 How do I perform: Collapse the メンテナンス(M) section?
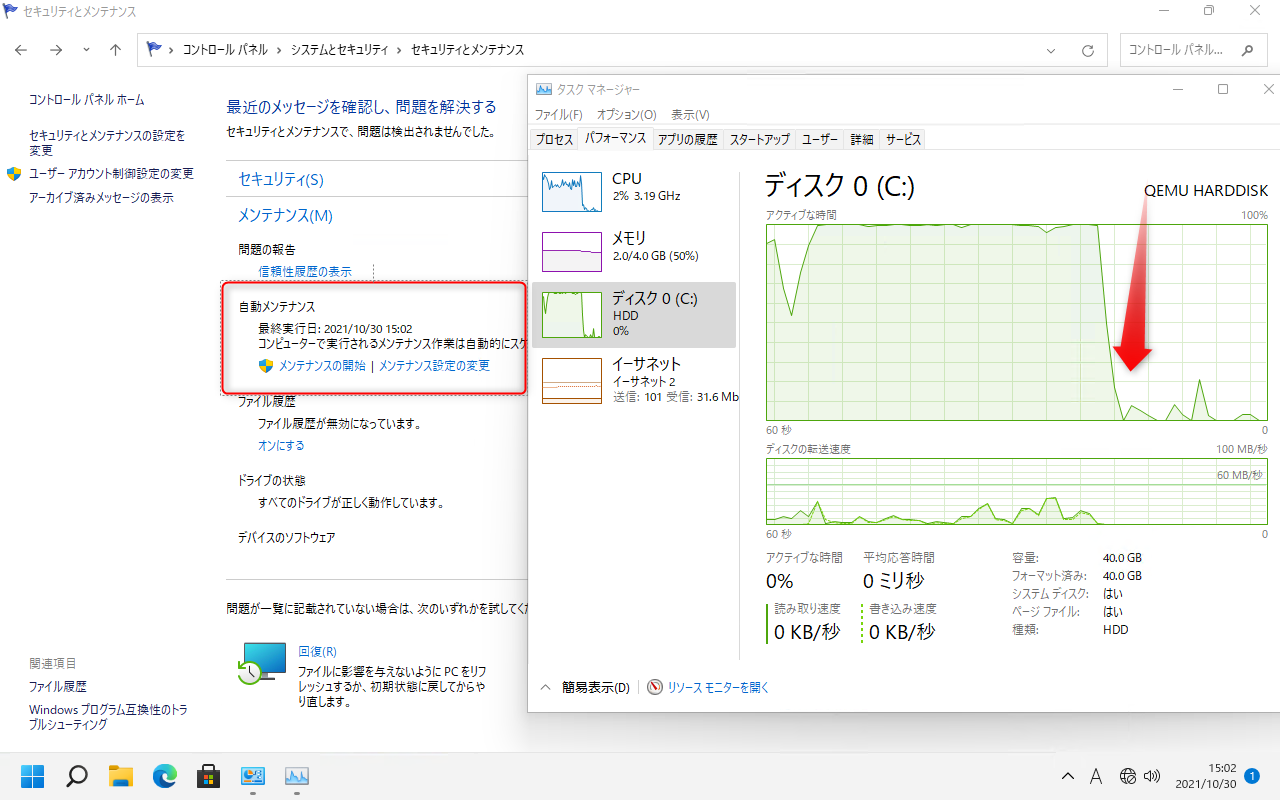(x=285, y=215)
